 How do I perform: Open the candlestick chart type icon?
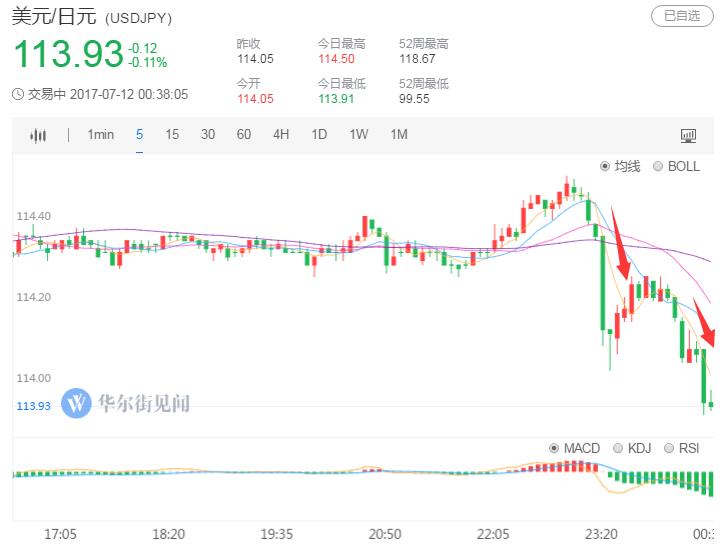38,135
